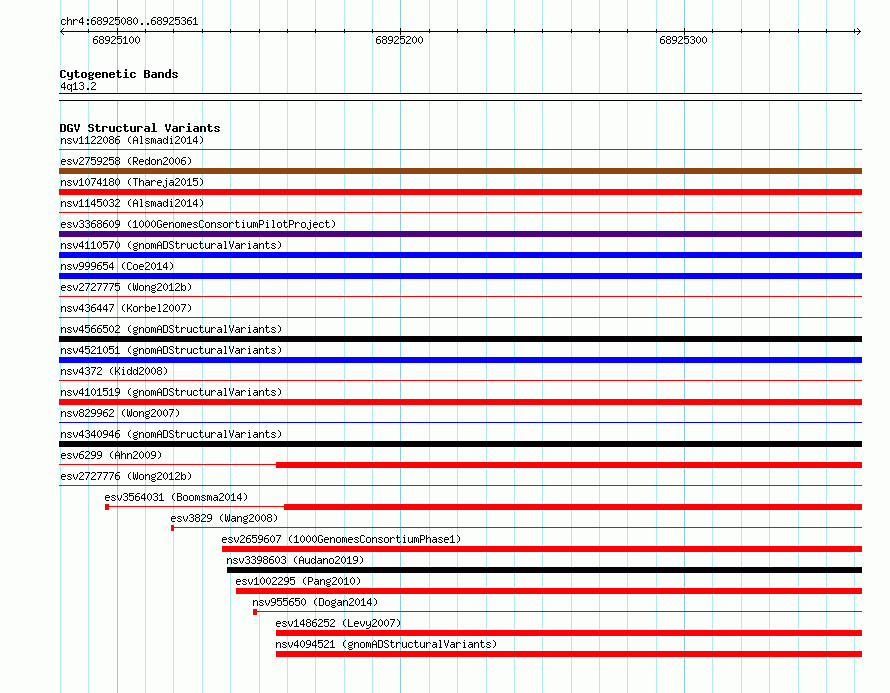Click the esv2727775 (Wong2012b) label

point(126,287)
